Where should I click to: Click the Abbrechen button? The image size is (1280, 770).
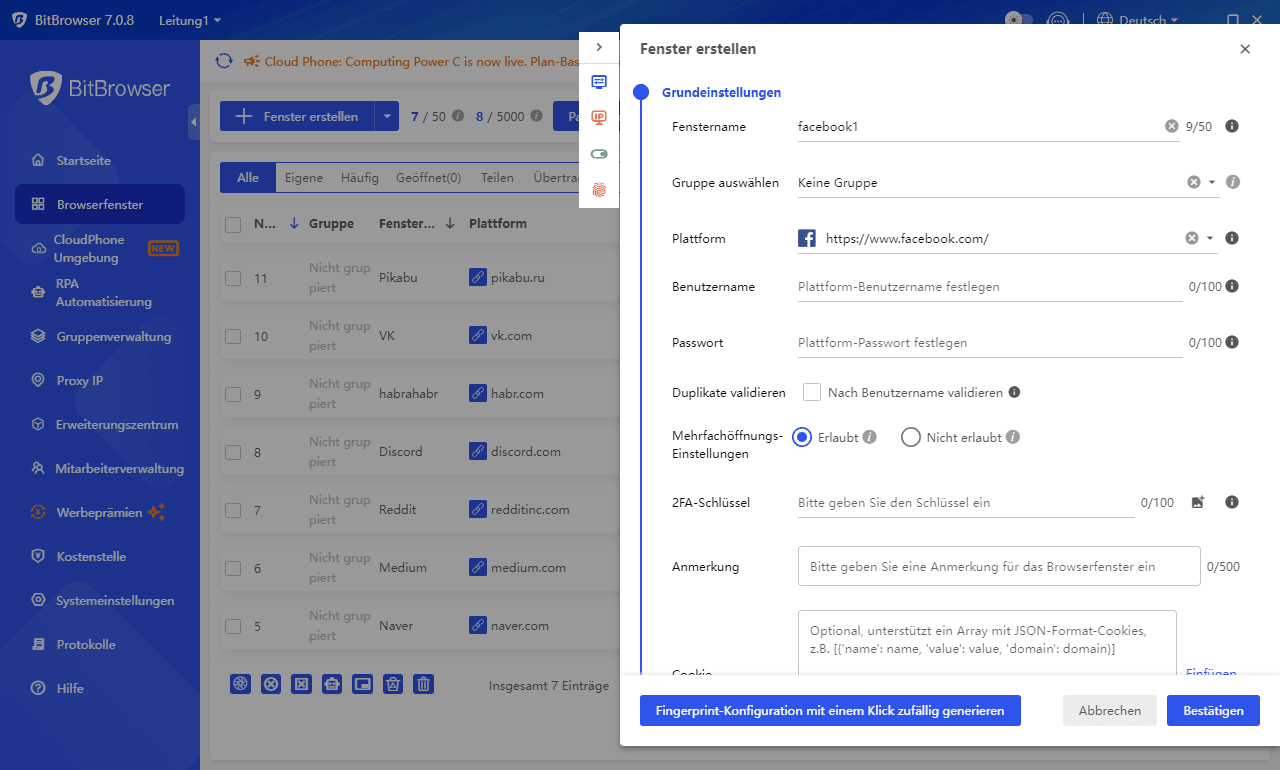pos(1109,710)
